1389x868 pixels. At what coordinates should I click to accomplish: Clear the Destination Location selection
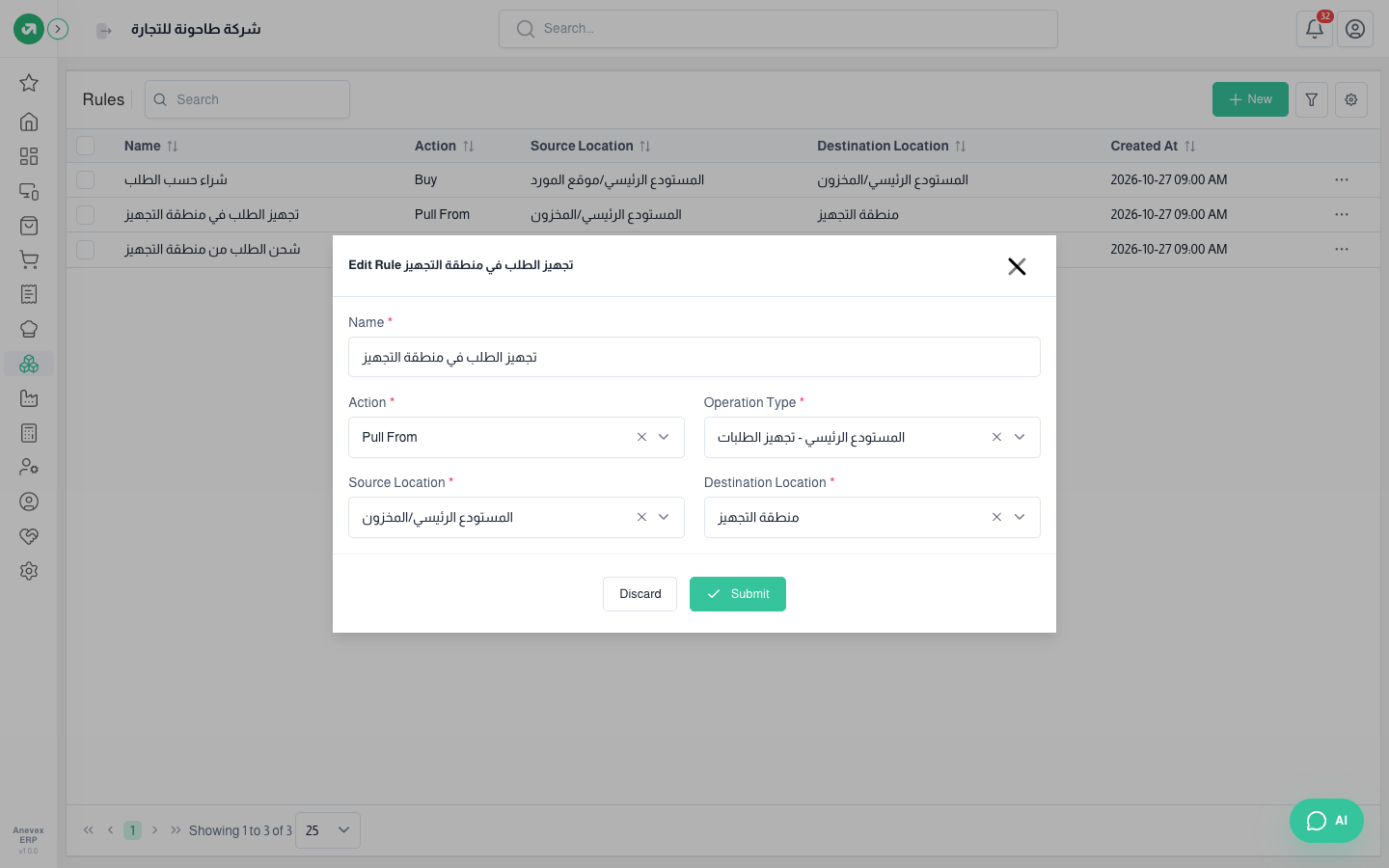(996, 517)
